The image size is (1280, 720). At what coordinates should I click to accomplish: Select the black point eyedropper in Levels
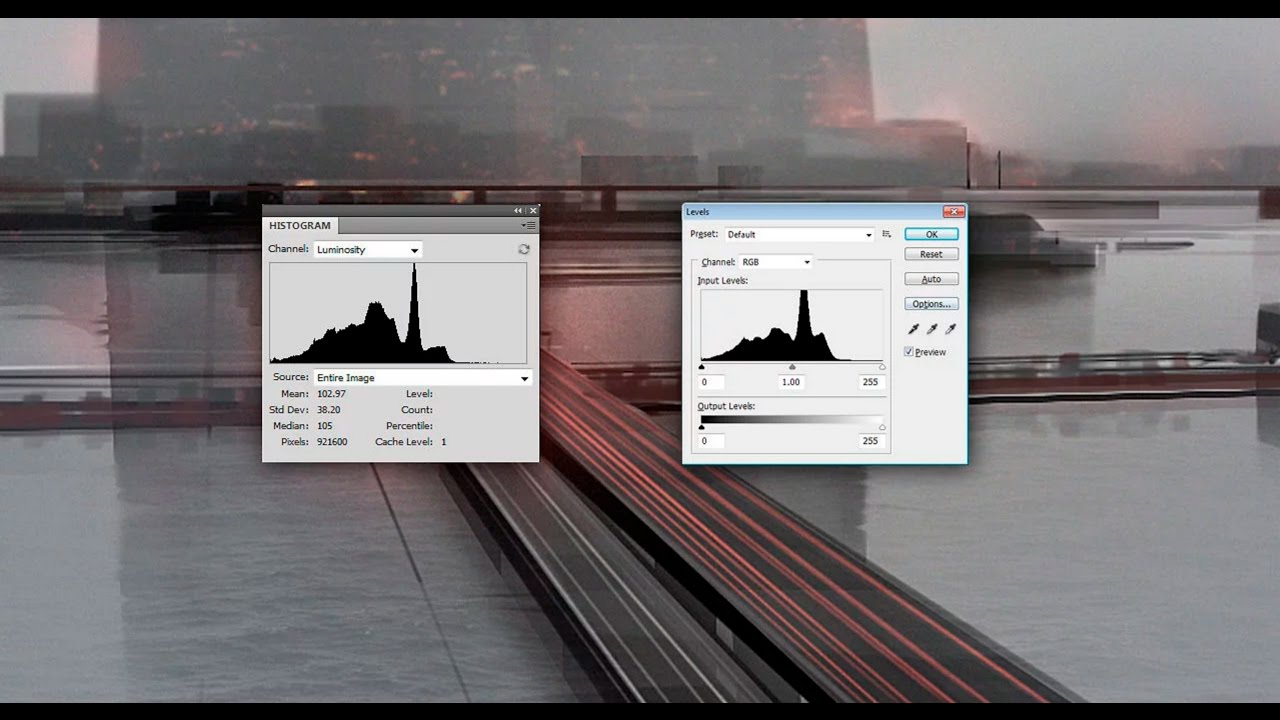pyautogui.click(x=913, y=329)
